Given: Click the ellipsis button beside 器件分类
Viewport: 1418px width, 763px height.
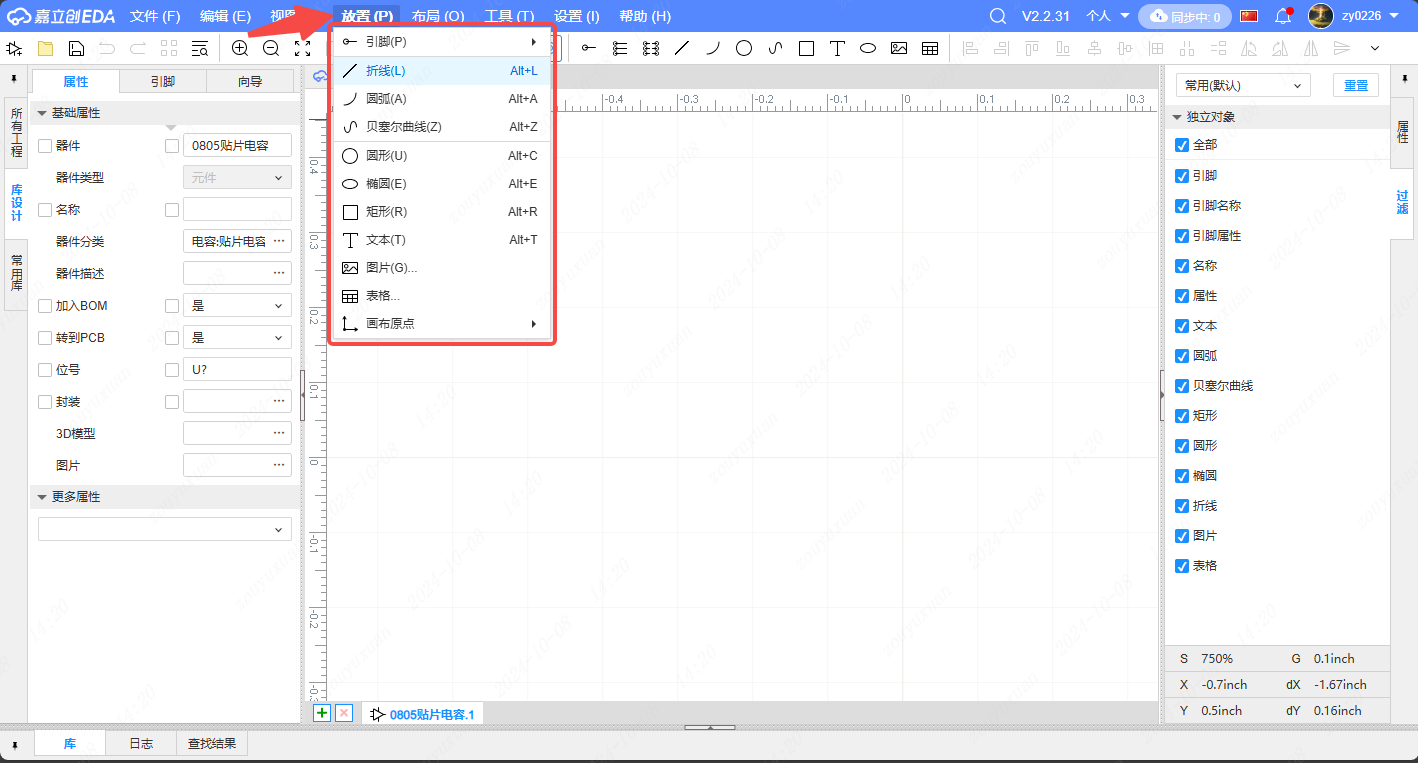Looking at the screenshot, I should click(279, 242).
